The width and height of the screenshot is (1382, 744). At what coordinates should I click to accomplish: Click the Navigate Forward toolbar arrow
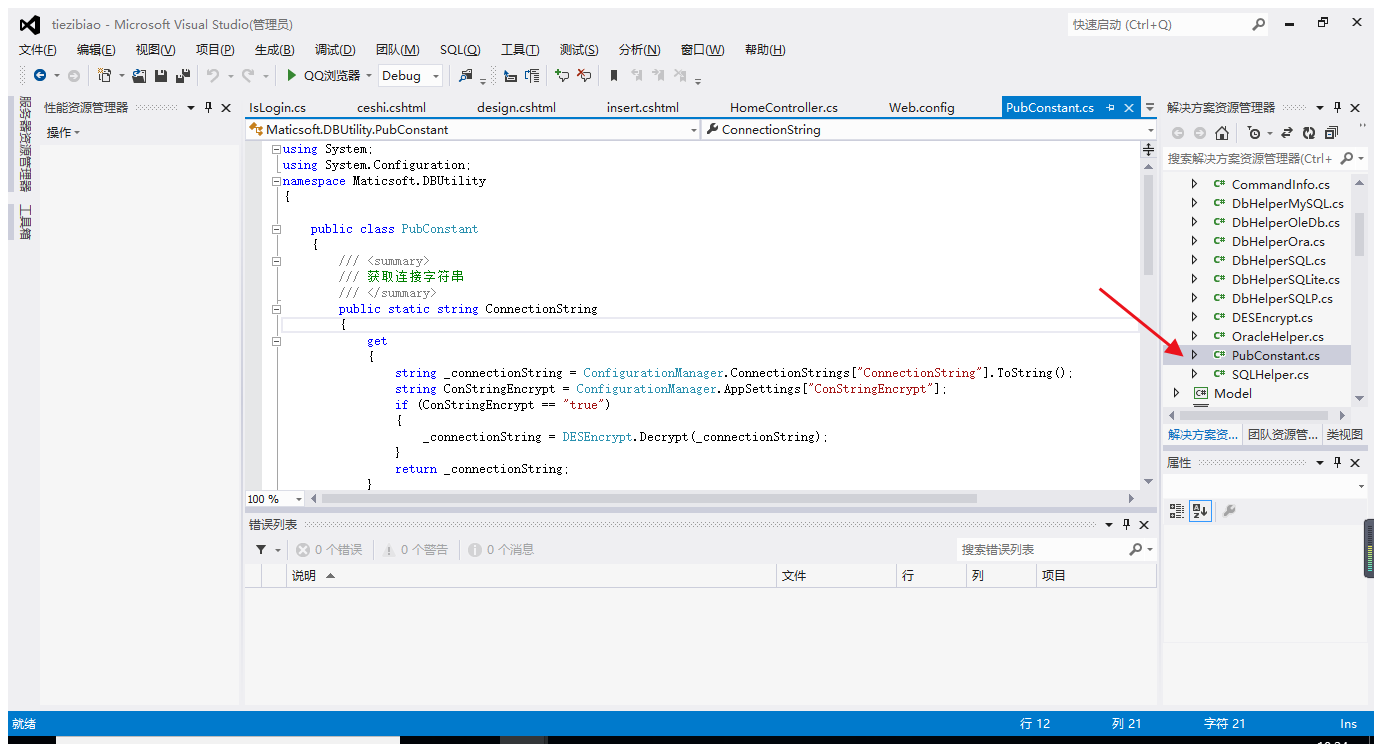pos(73,75)
